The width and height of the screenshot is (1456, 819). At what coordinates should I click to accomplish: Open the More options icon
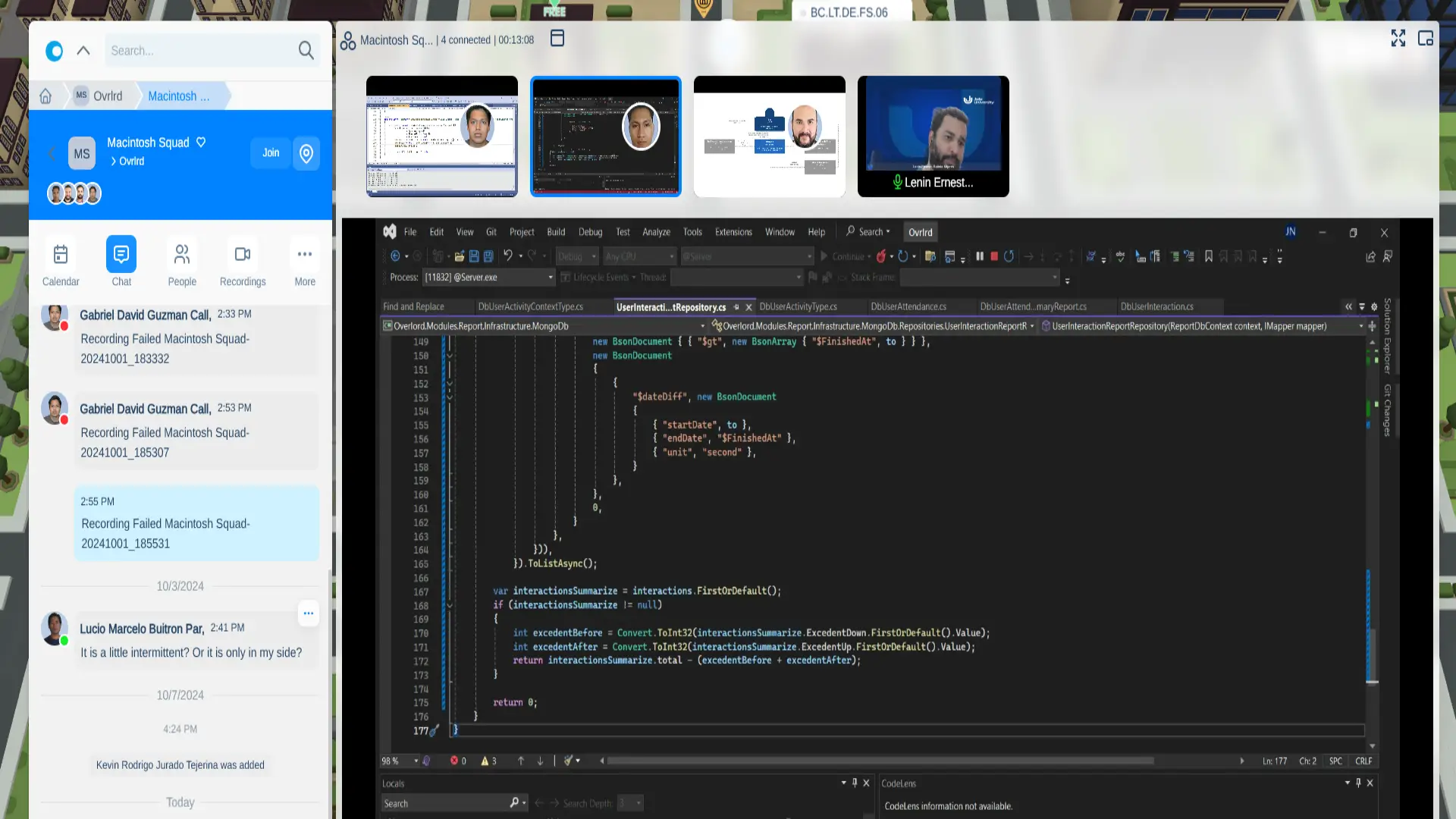pos(305,255)
